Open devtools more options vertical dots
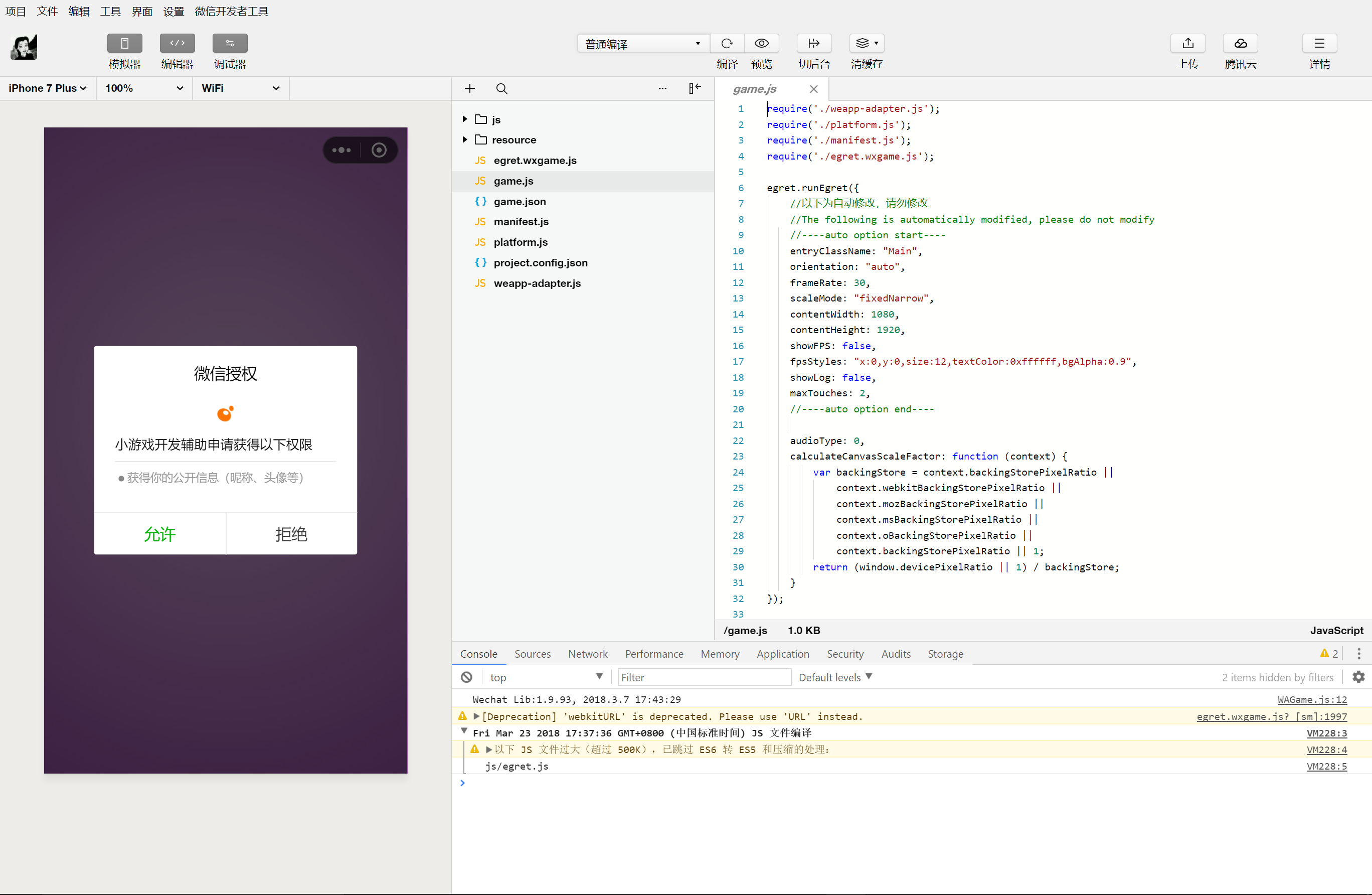1372x895 pixels. [1359, 653]
